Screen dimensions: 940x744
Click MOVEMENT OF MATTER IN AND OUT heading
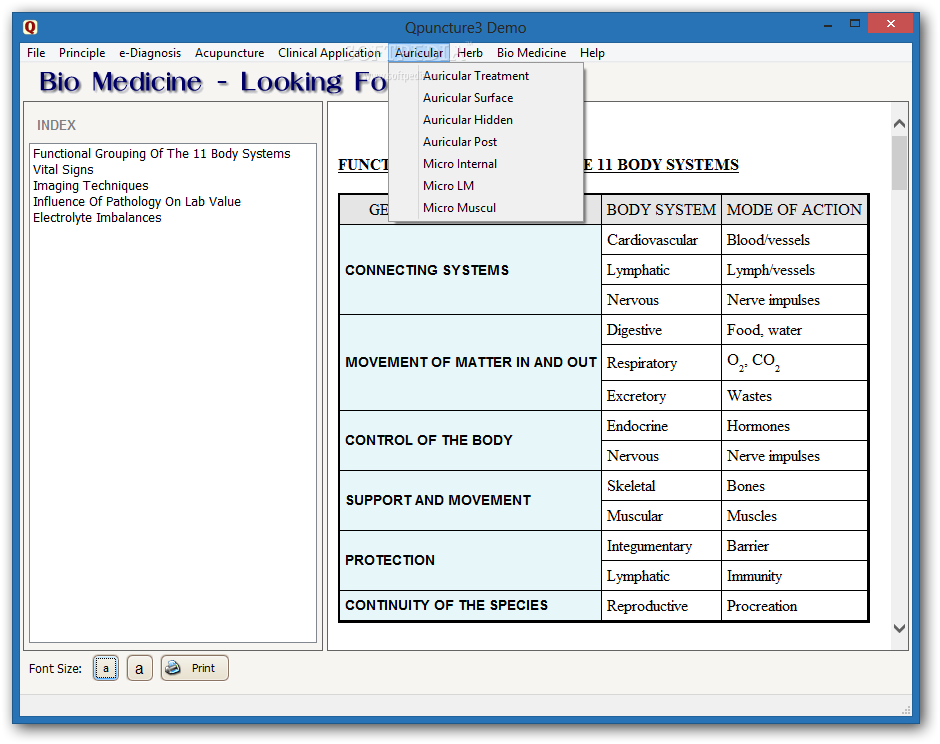[470, 363]
